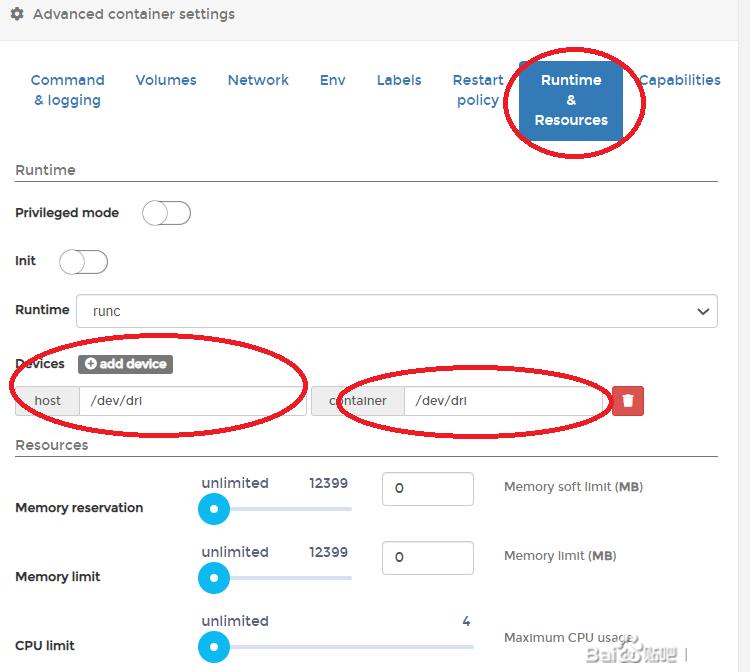Select the Runtime & Resources tab

[571, 100]
